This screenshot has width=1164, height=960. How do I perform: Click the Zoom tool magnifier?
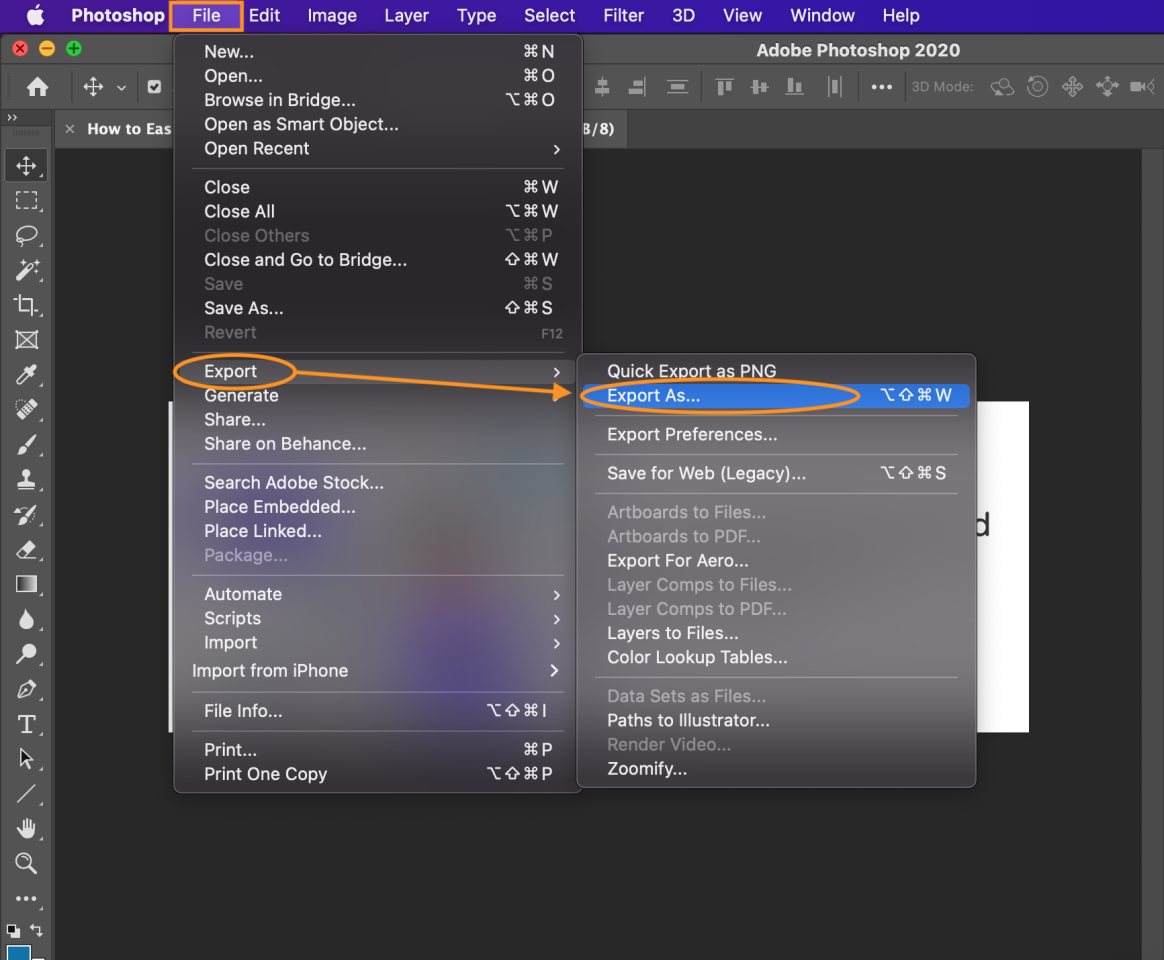coord(27,863)
